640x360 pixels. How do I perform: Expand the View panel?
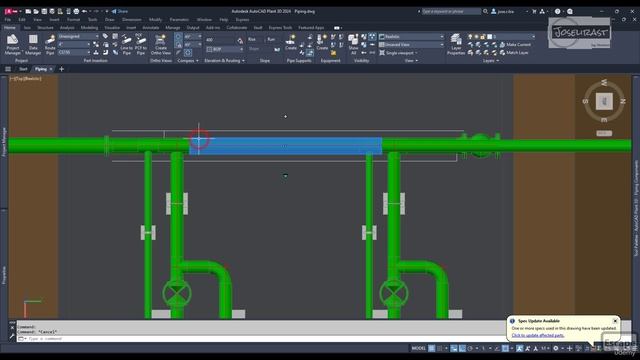[411, 60]
